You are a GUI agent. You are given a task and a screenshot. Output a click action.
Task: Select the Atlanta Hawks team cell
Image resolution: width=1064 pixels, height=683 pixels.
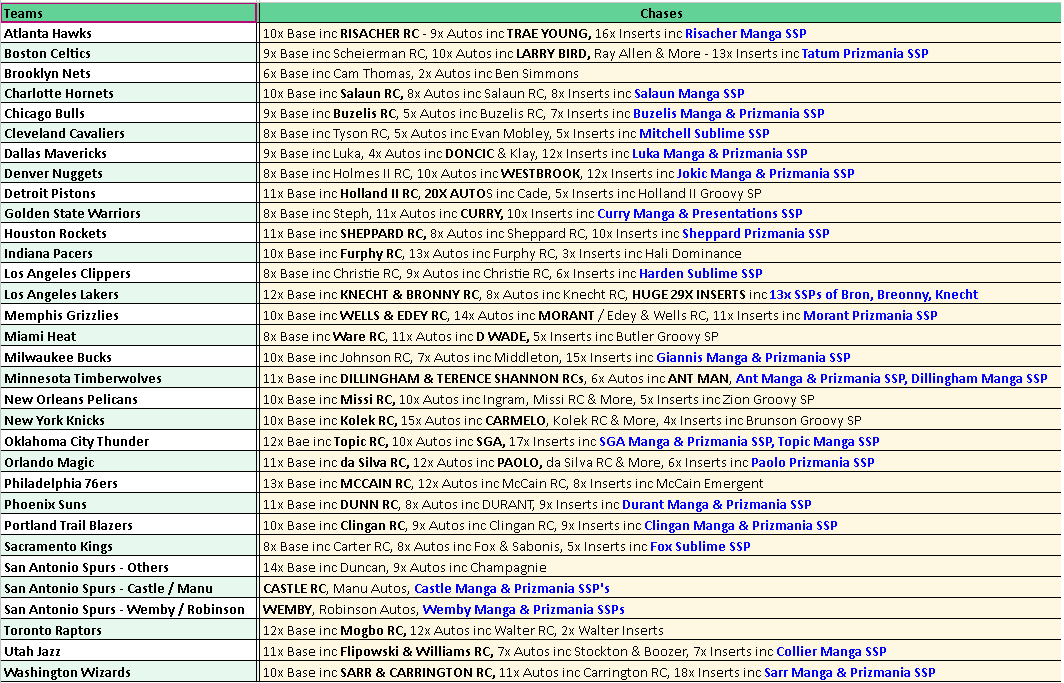[128, 33]
